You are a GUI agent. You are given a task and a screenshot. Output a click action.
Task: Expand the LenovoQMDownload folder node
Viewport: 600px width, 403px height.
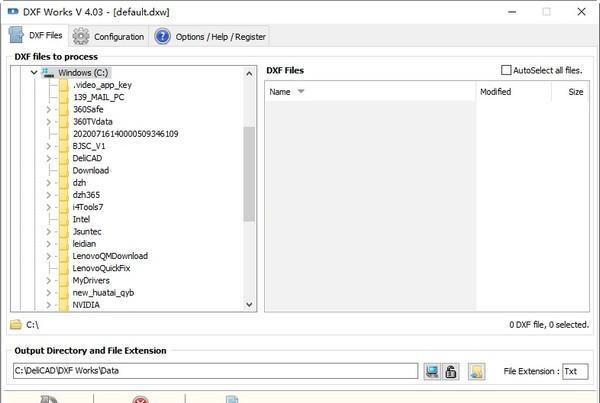tap(49, 256)
